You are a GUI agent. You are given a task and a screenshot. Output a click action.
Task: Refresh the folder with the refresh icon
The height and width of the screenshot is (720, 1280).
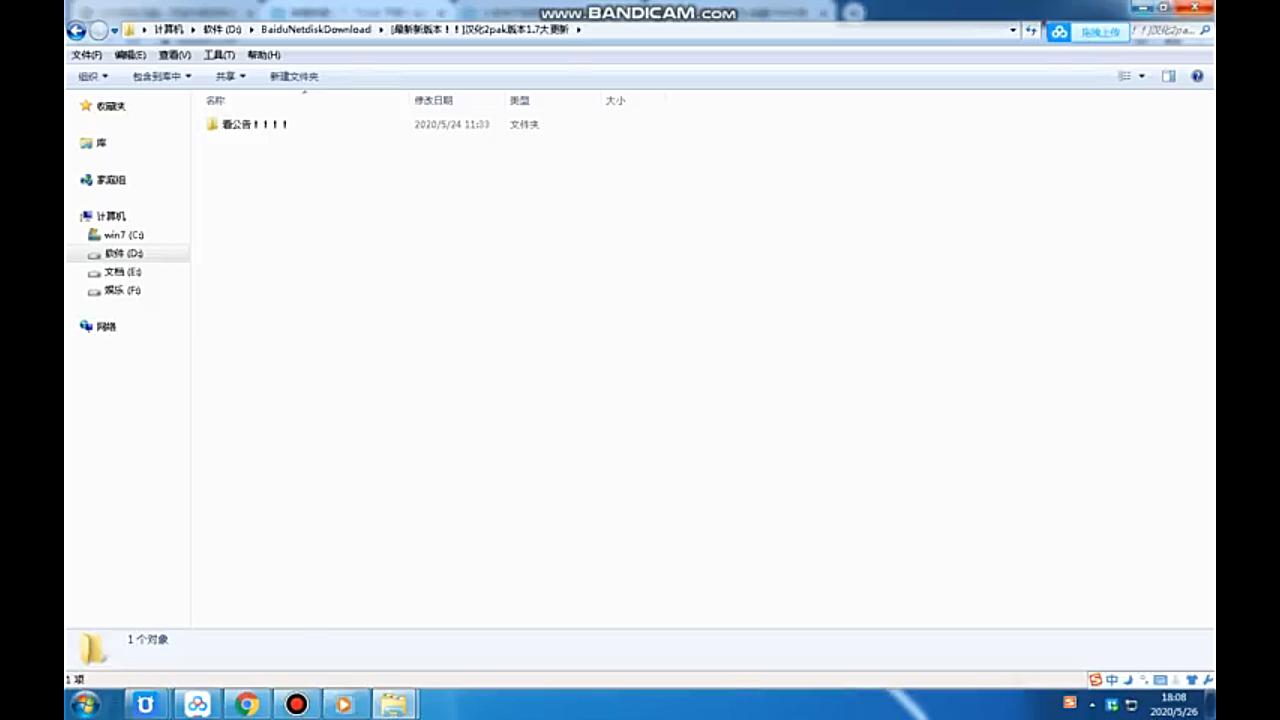click(x=1031, y=31)
